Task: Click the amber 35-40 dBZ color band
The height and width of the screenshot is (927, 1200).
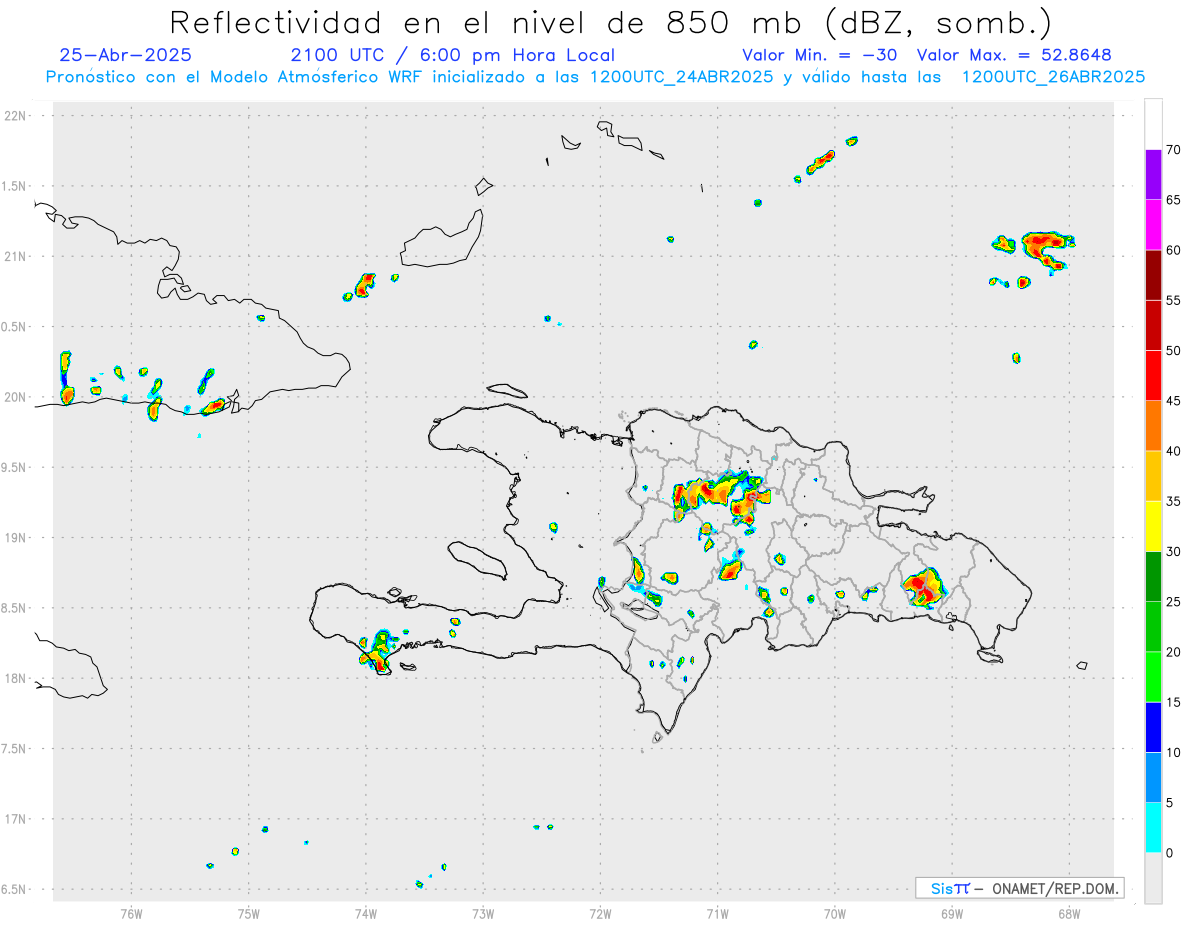Action: [x=1153, y=476]
